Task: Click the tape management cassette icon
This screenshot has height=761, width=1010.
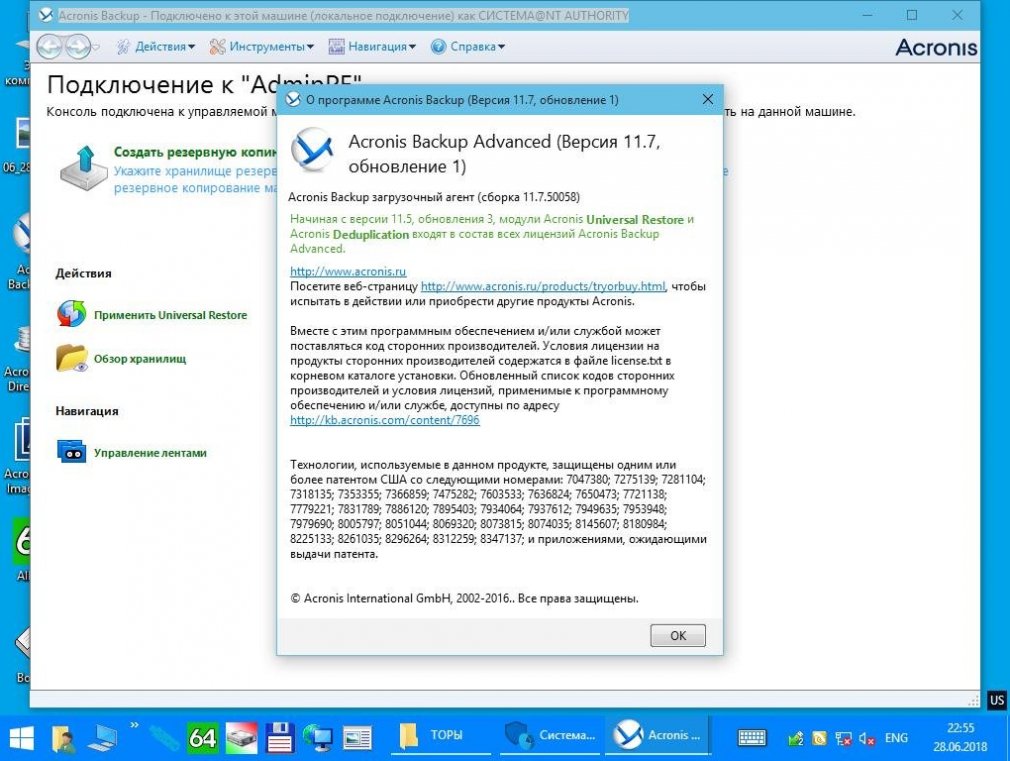Action: point(71,452)
